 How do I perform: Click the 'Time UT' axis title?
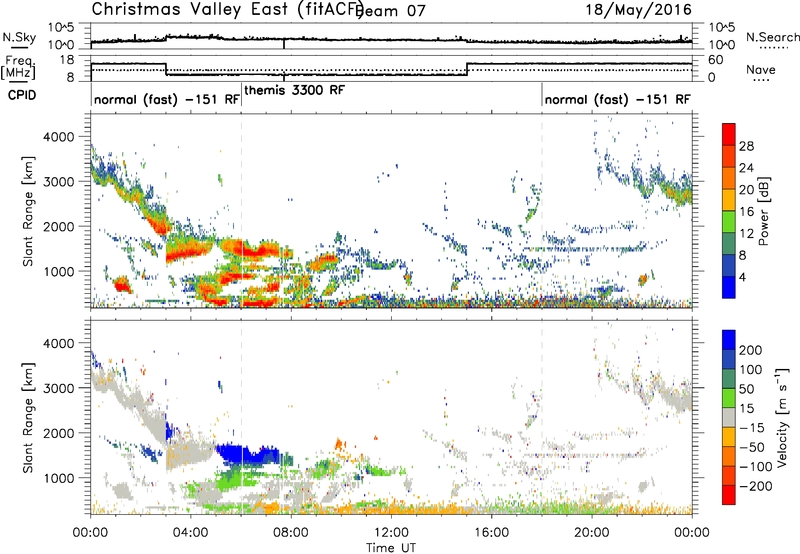pos(391,547)
